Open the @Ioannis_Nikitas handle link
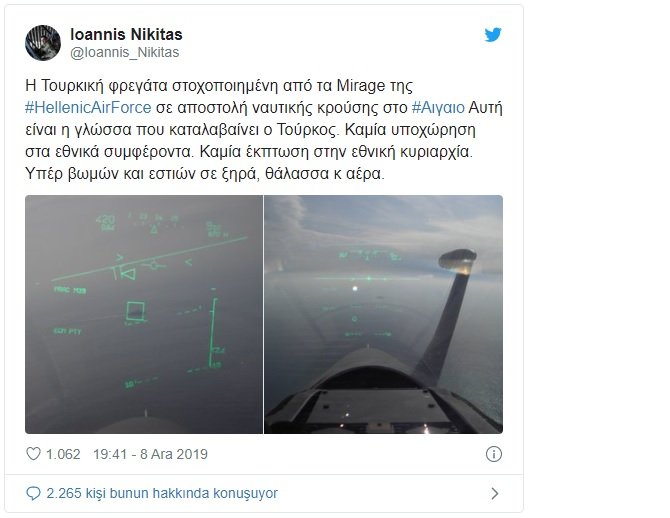The image size is (670, 518). tap(124, 52)
